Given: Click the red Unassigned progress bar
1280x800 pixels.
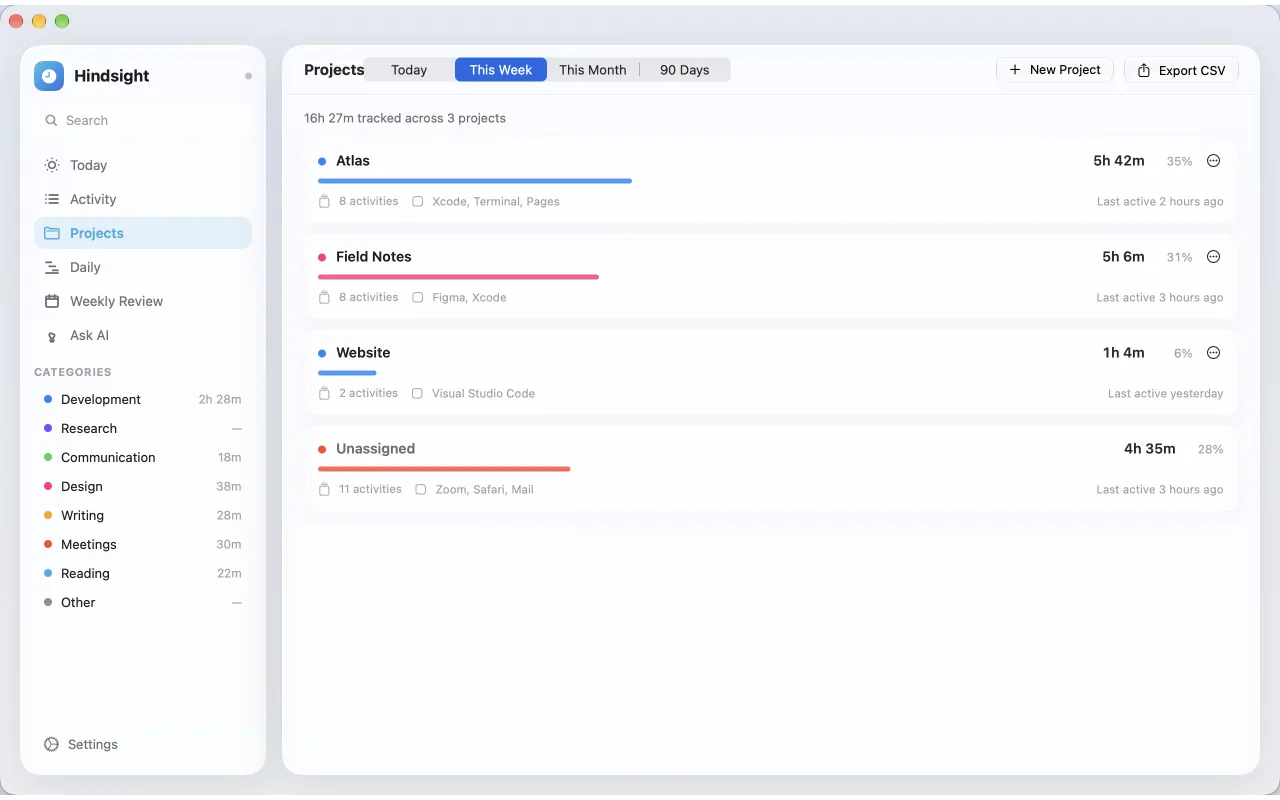Looking at the screenshot, I should click(x=444, y=469).
